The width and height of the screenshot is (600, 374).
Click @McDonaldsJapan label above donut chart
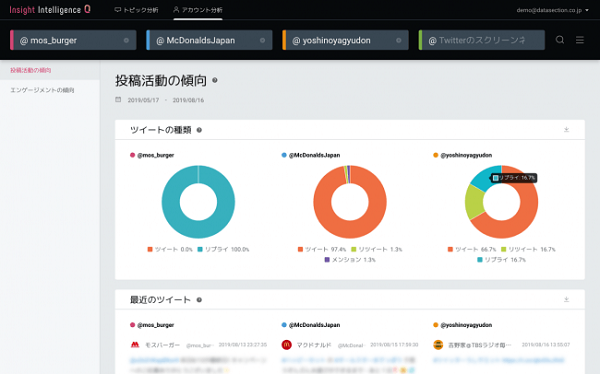click(314, 155)
